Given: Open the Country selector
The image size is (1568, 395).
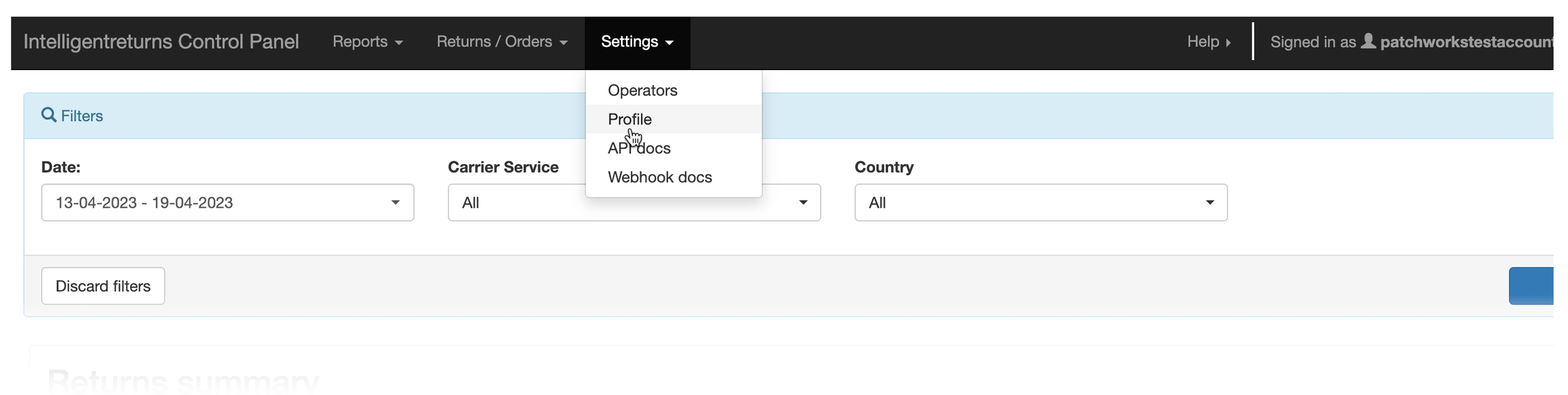Looking at the screenshot, I should (x=1040, y=203).
